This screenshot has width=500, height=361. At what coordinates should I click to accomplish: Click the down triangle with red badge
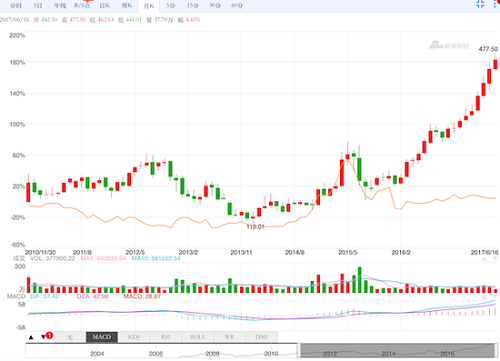[44, 337]
